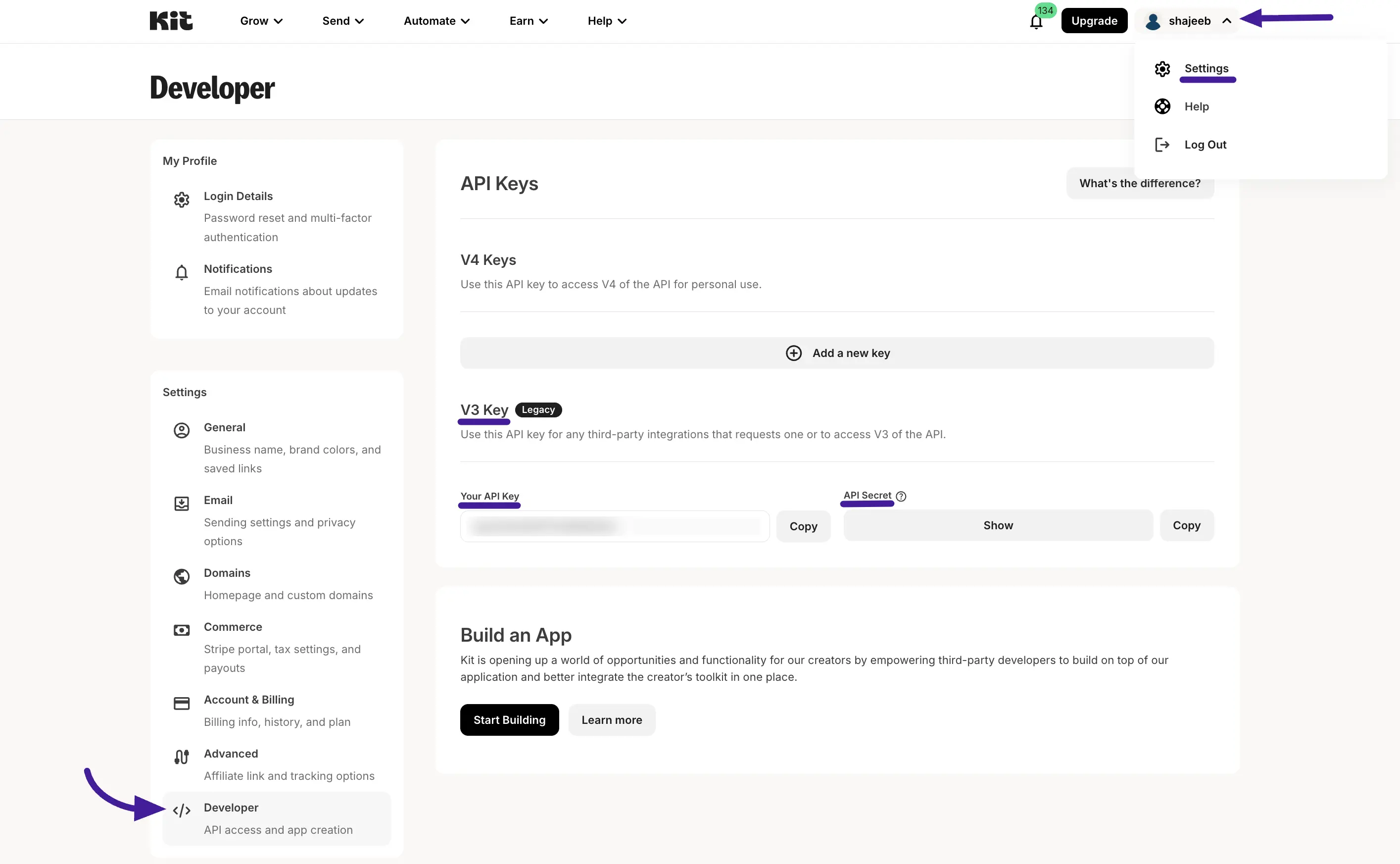Screen dimensions: 1400x864
Task: Copy the API Secret
Action: coord(1186,525)
